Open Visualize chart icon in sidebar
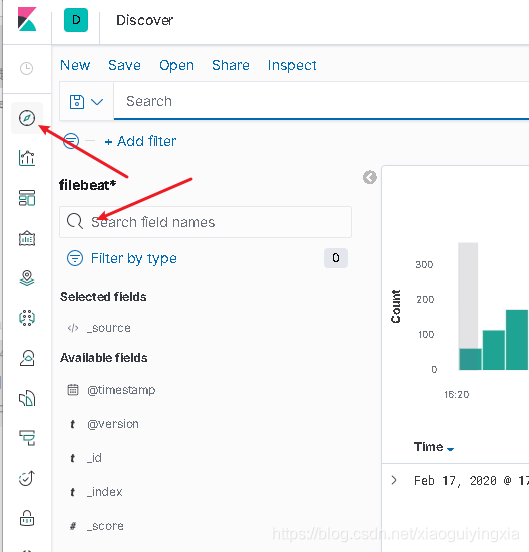Image resolution: width=529 pixels, height=552 pixels. tap(27, 158)
